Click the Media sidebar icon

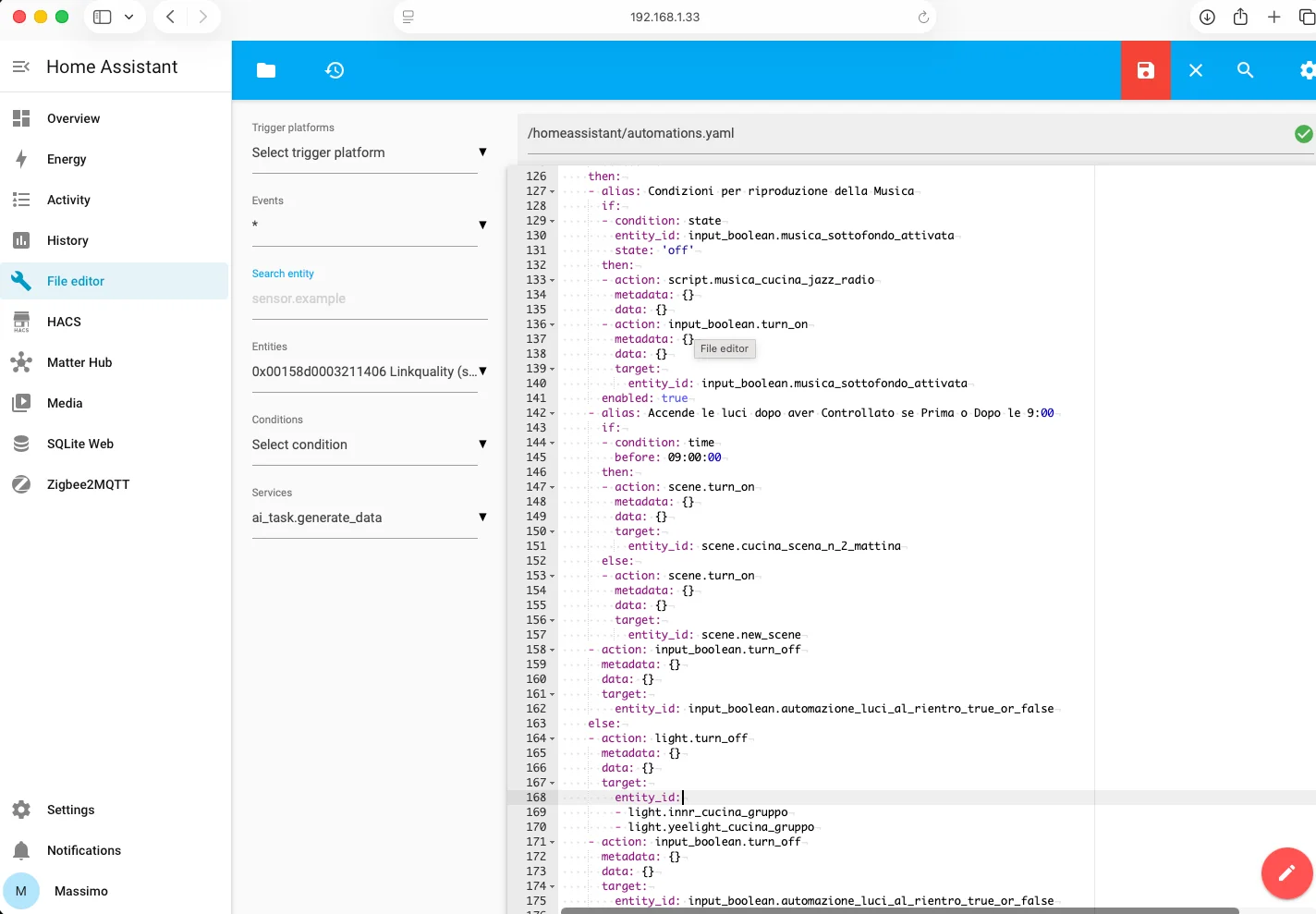21,403
